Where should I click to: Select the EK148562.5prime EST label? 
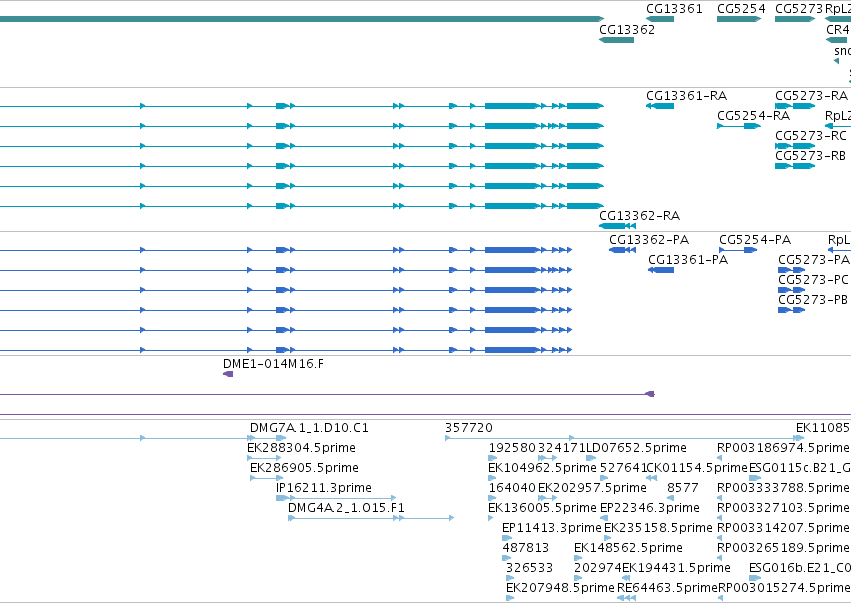[x=628, y=548]
